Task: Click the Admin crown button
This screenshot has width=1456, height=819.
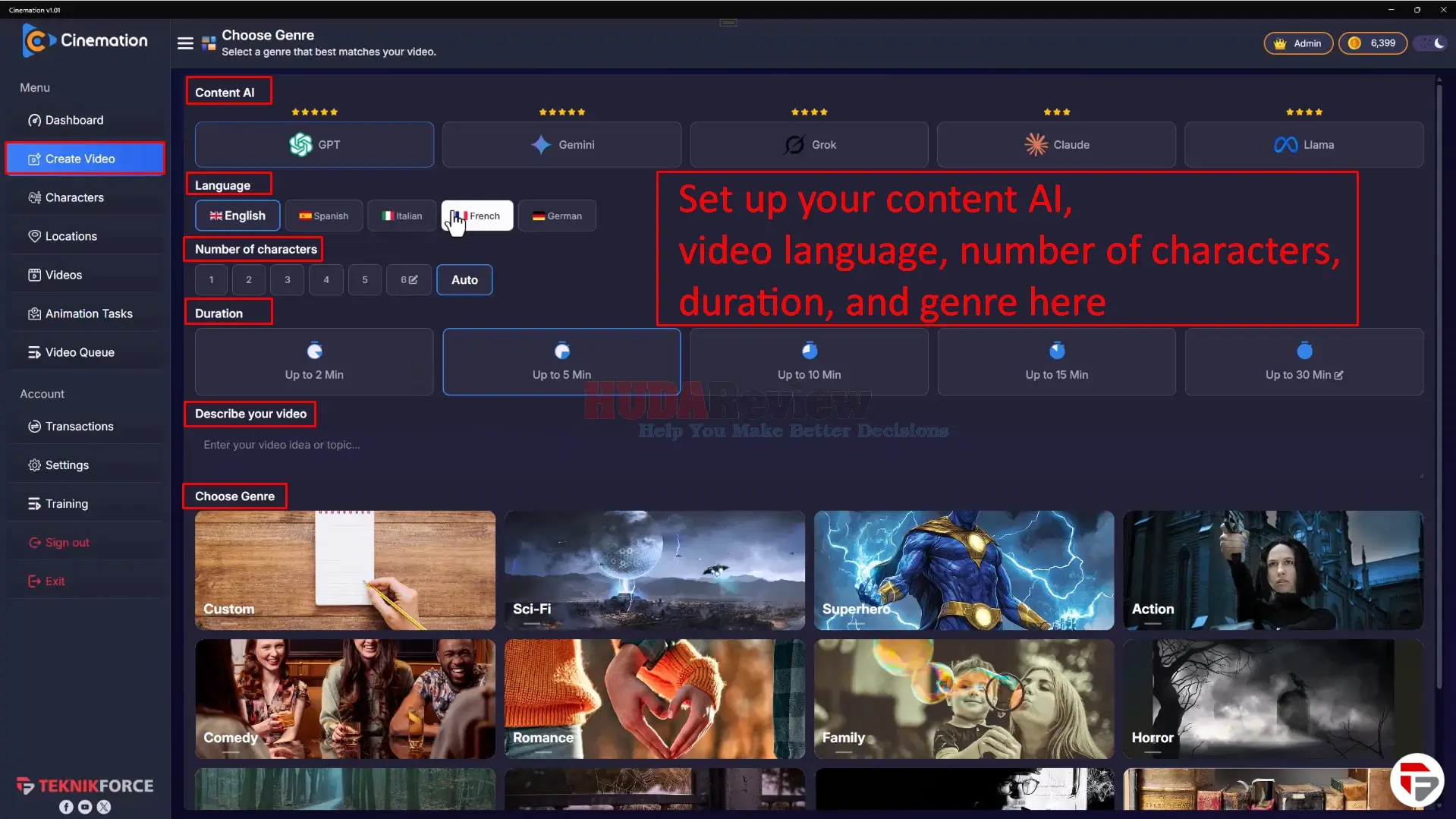Action: (x=1297, y=43)
